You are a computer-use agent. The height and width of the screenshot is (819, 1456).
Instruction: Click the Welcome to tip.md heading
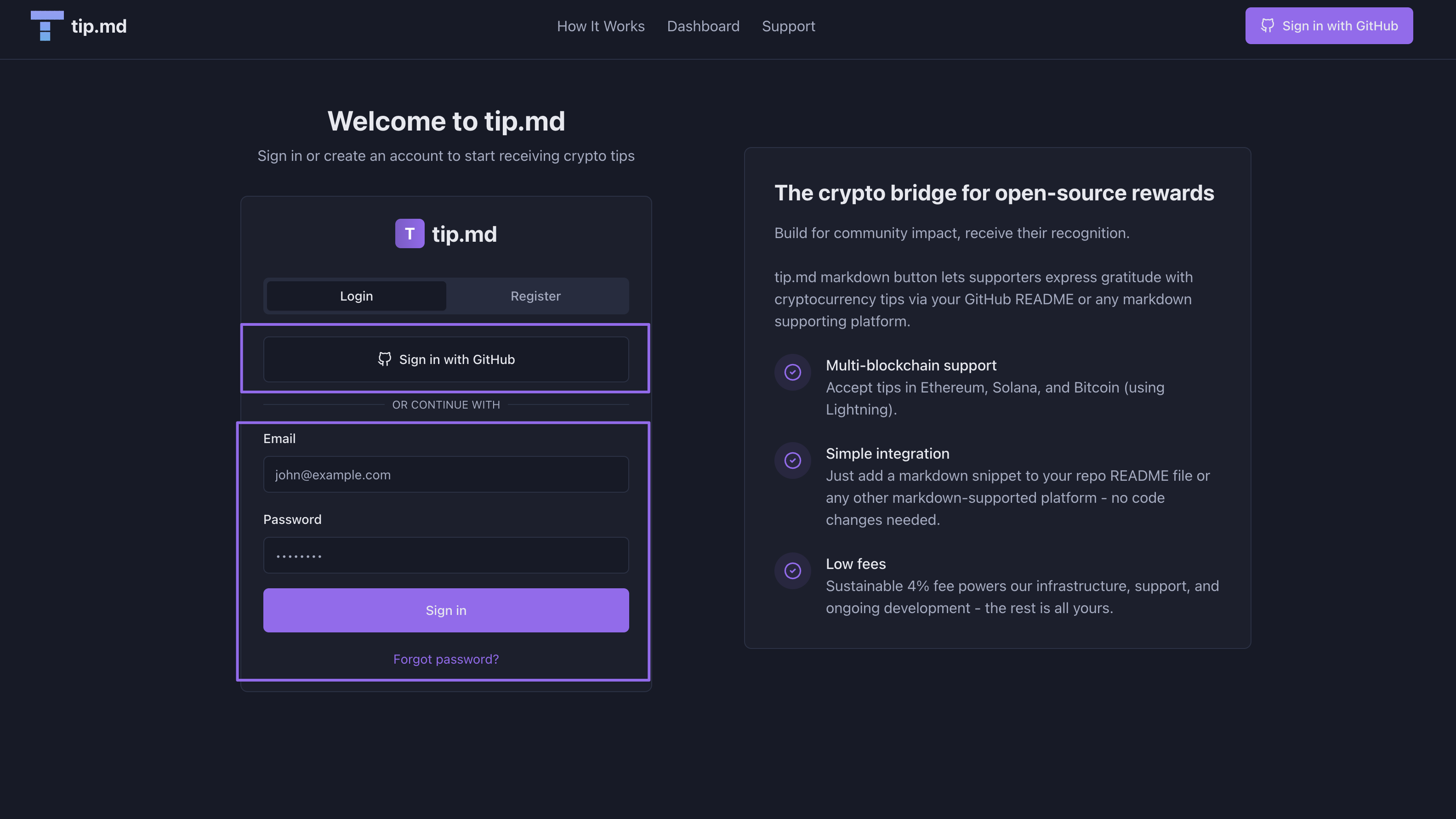tap(445, 121)
